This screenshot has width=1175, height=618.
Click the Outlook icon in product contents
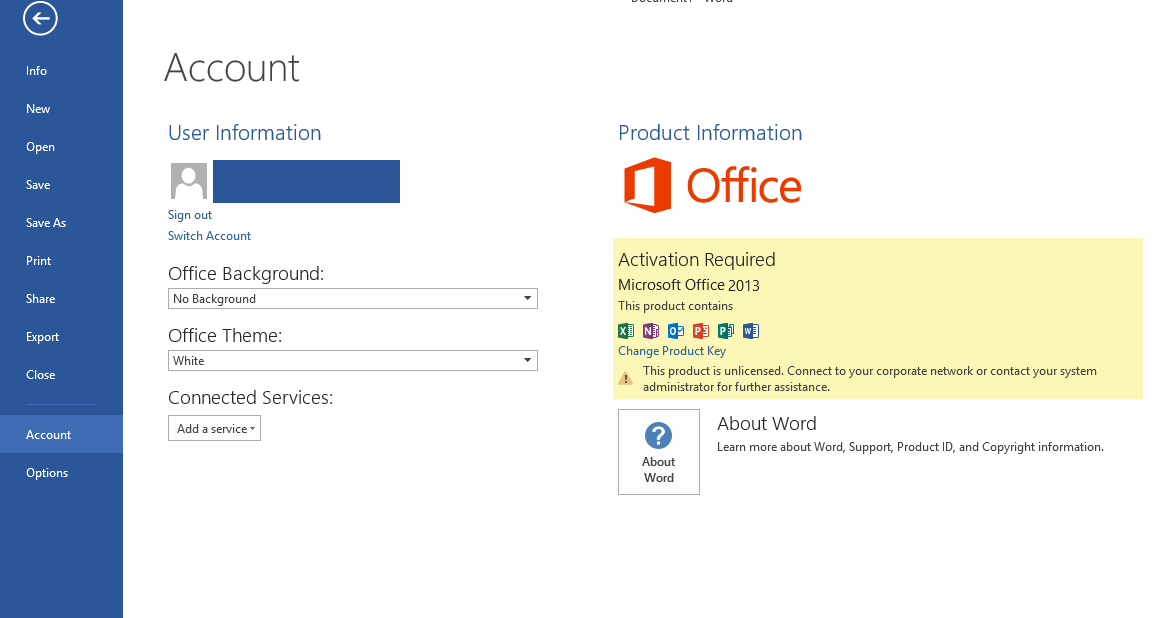(676, 330)
